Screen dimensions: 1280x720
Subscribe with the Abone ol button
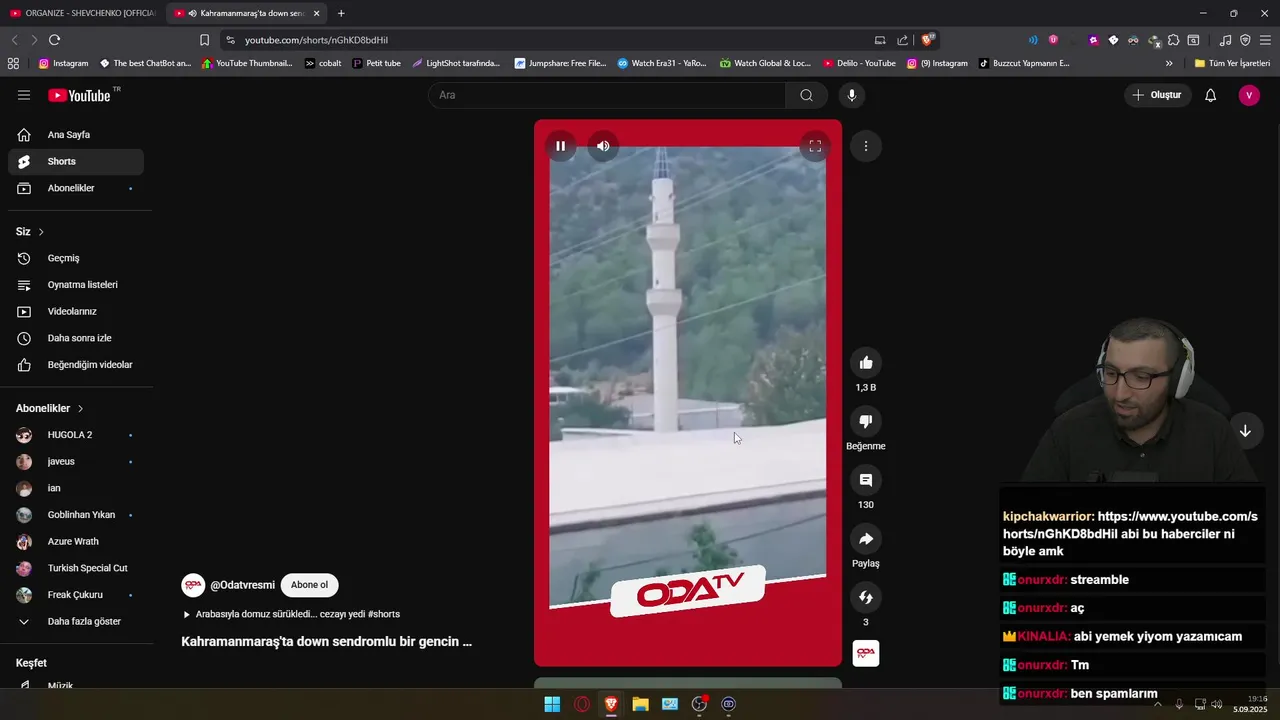coord(309,585)
